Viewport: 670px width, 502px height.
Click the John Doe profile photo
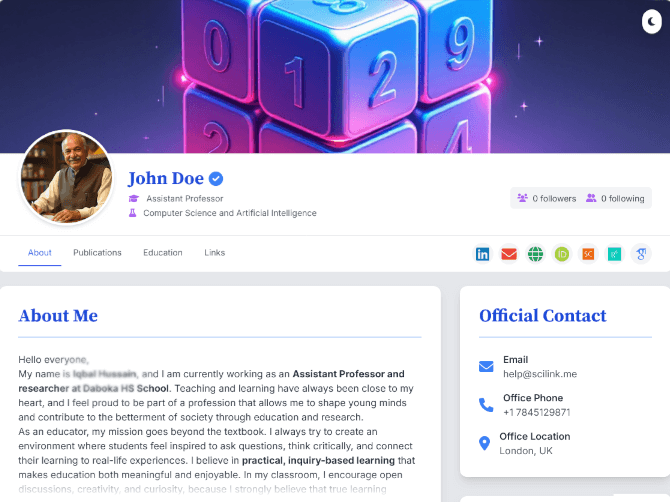coord(67,177)
